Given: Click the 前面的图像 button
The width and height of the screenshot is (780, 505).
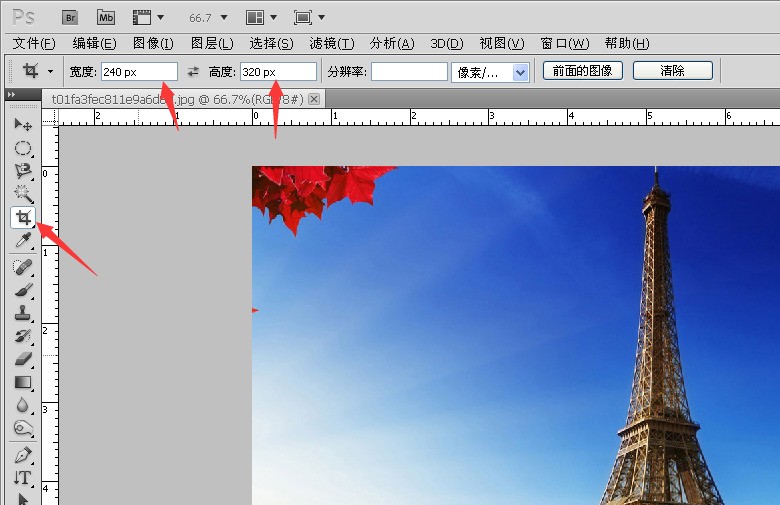Looking at the screenshot, I should point(583,71).
